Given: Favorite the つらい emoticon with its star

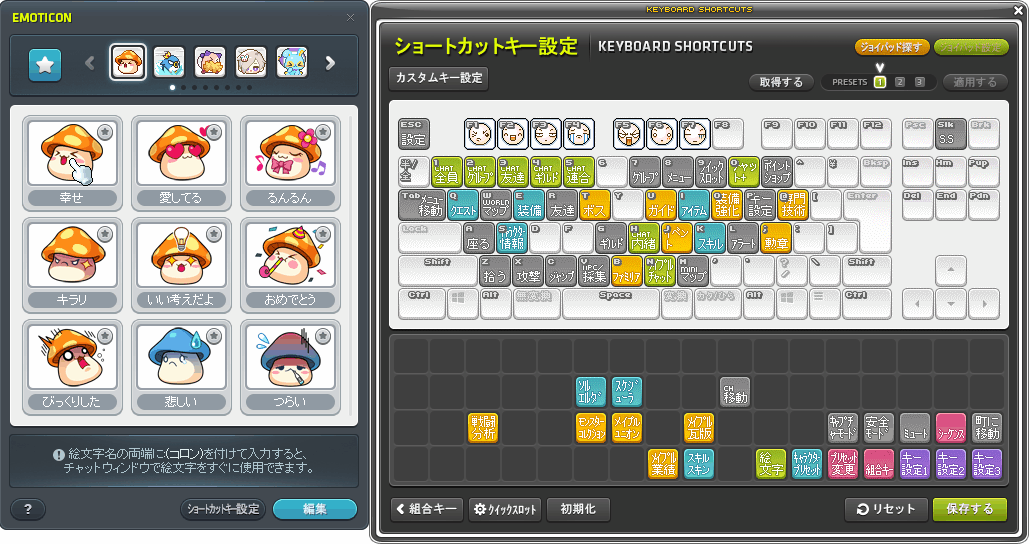Looking at the screenshot, I should 323,336.
